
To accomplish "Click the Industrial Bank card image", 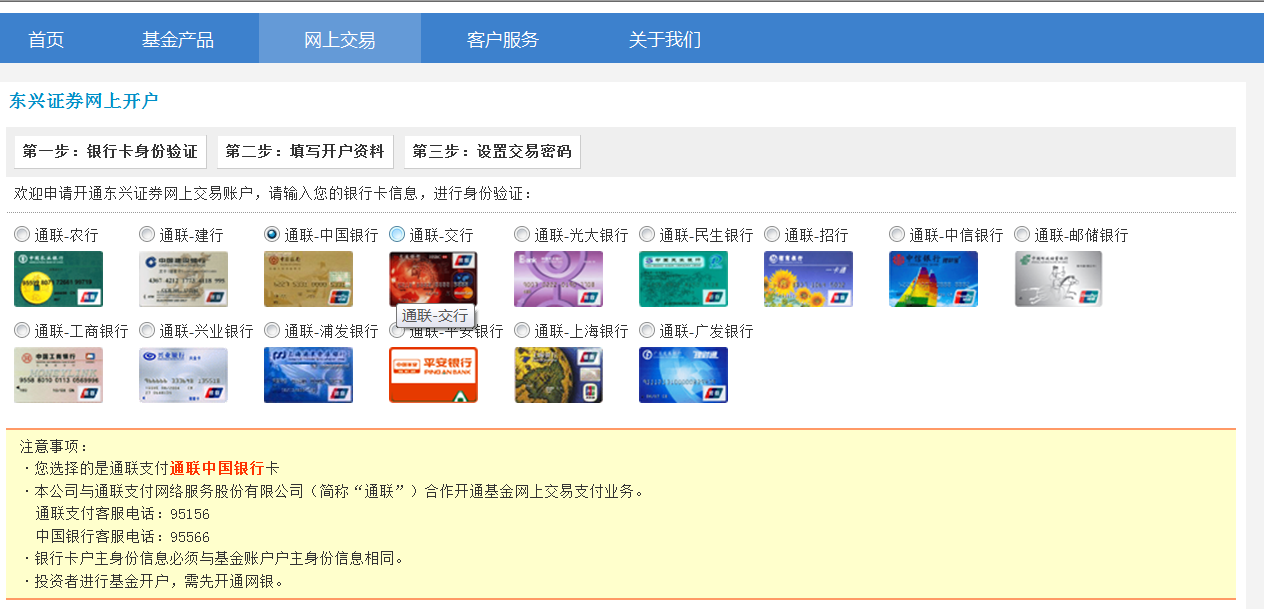I will 183,375.
